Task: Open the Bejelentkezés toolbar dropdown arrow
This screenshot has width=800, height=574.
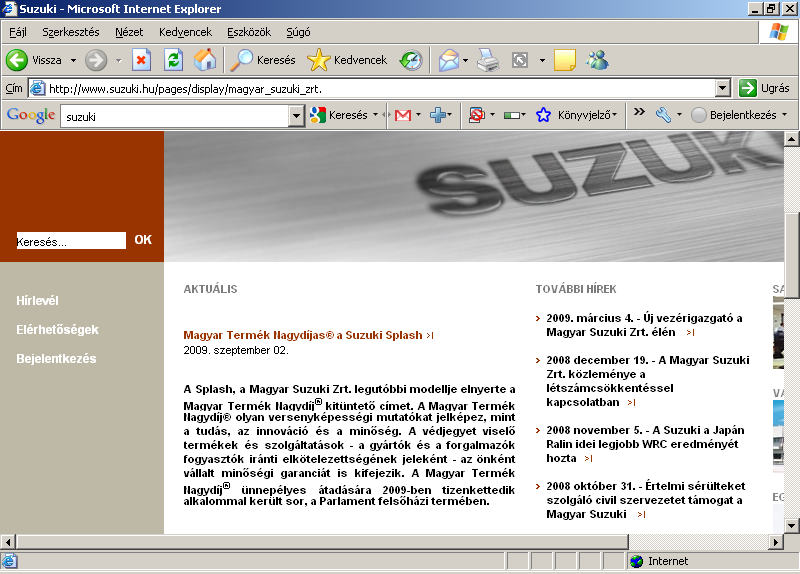Action: [784, 115]
